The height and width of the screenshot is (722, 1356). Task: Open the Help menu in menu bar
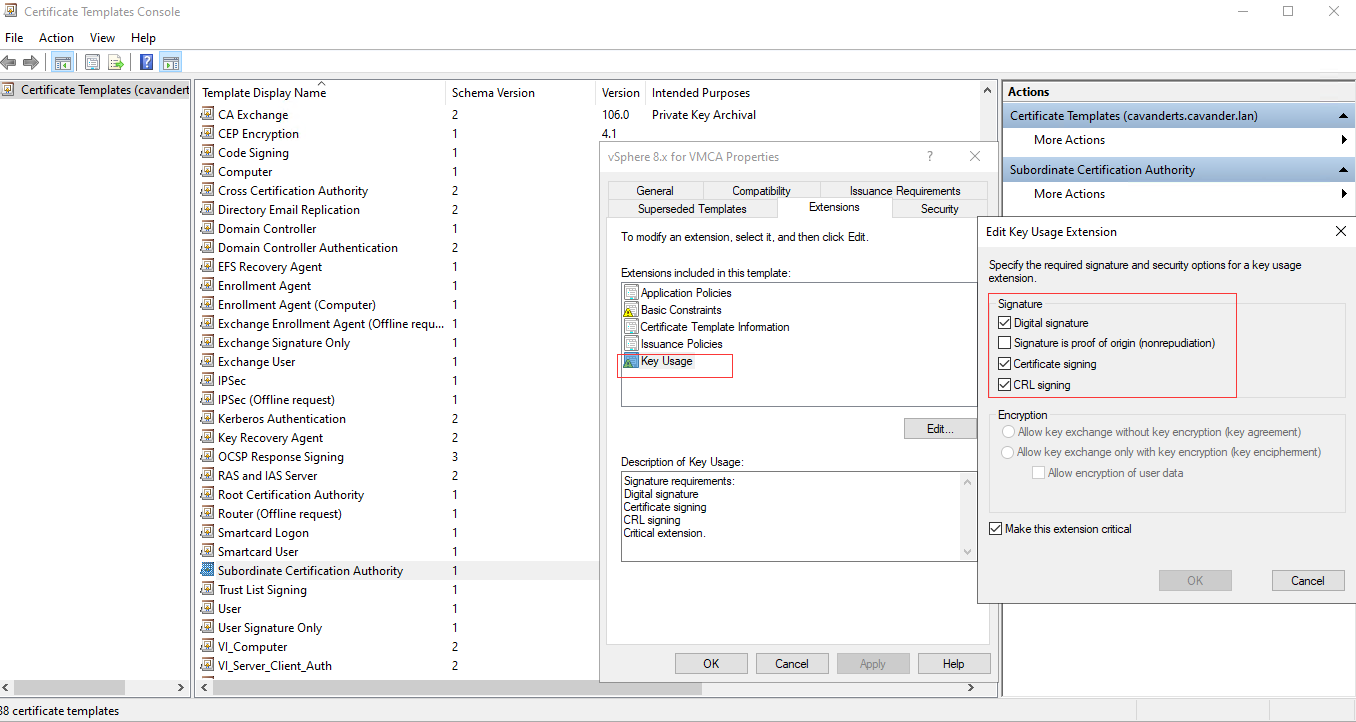pos(143,38)
